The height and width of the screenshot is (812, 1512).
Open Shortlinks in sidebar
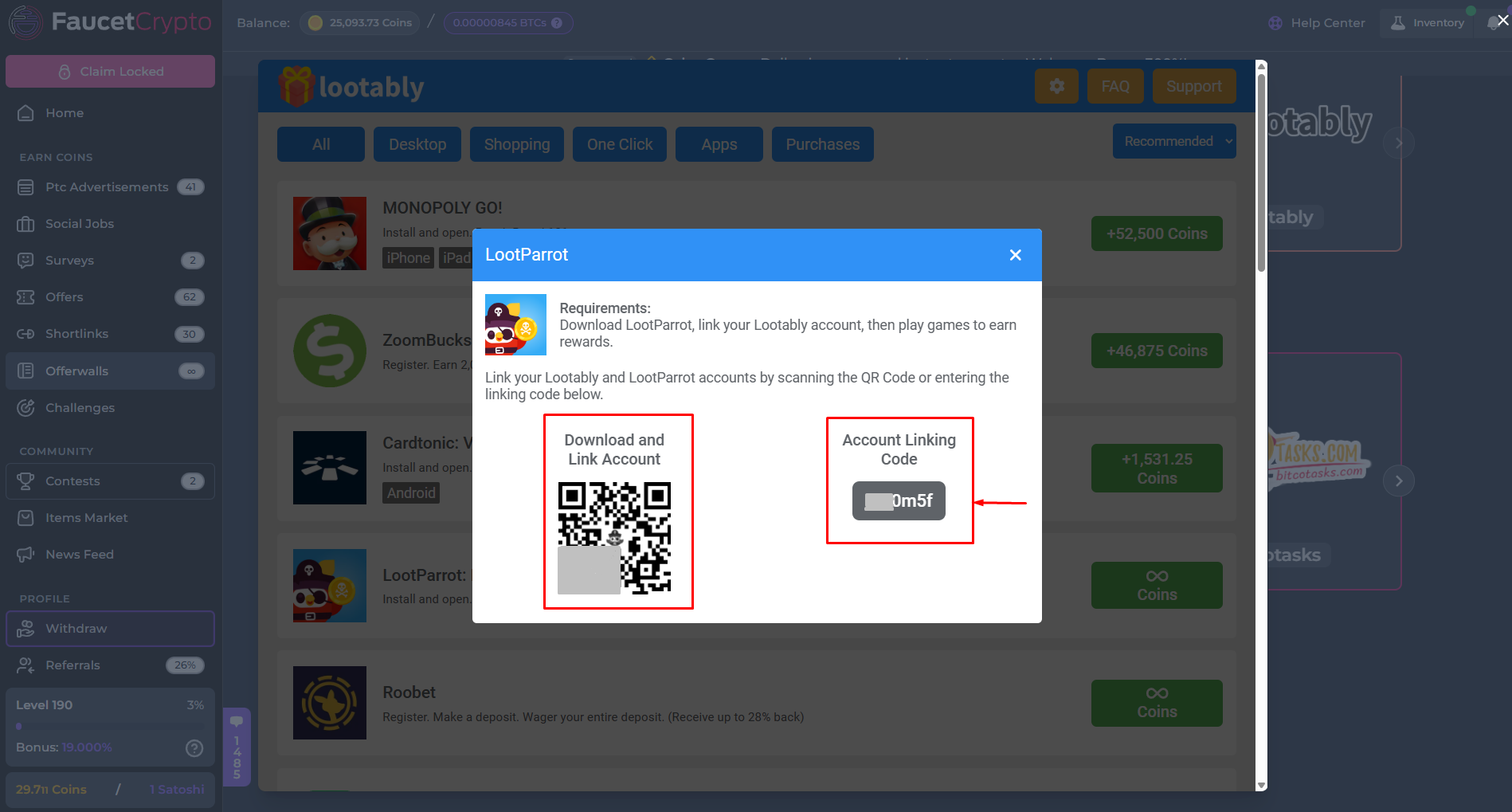click(110, 334)
